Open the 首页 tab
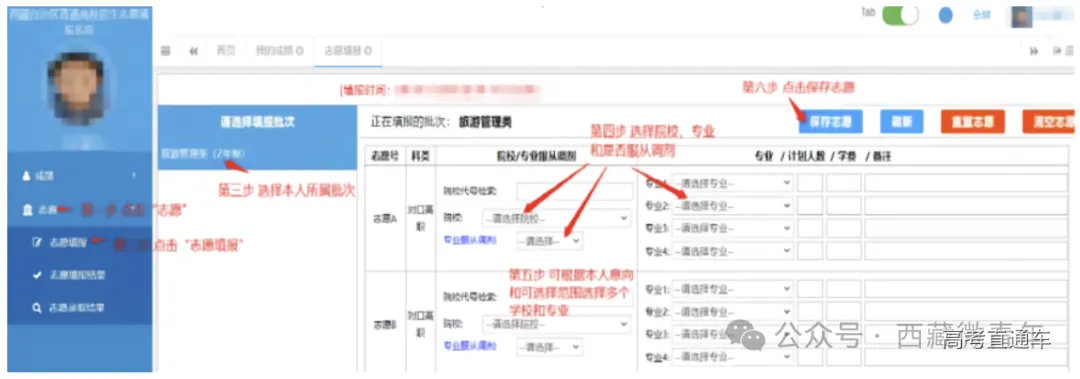 (x=226, y=50)
